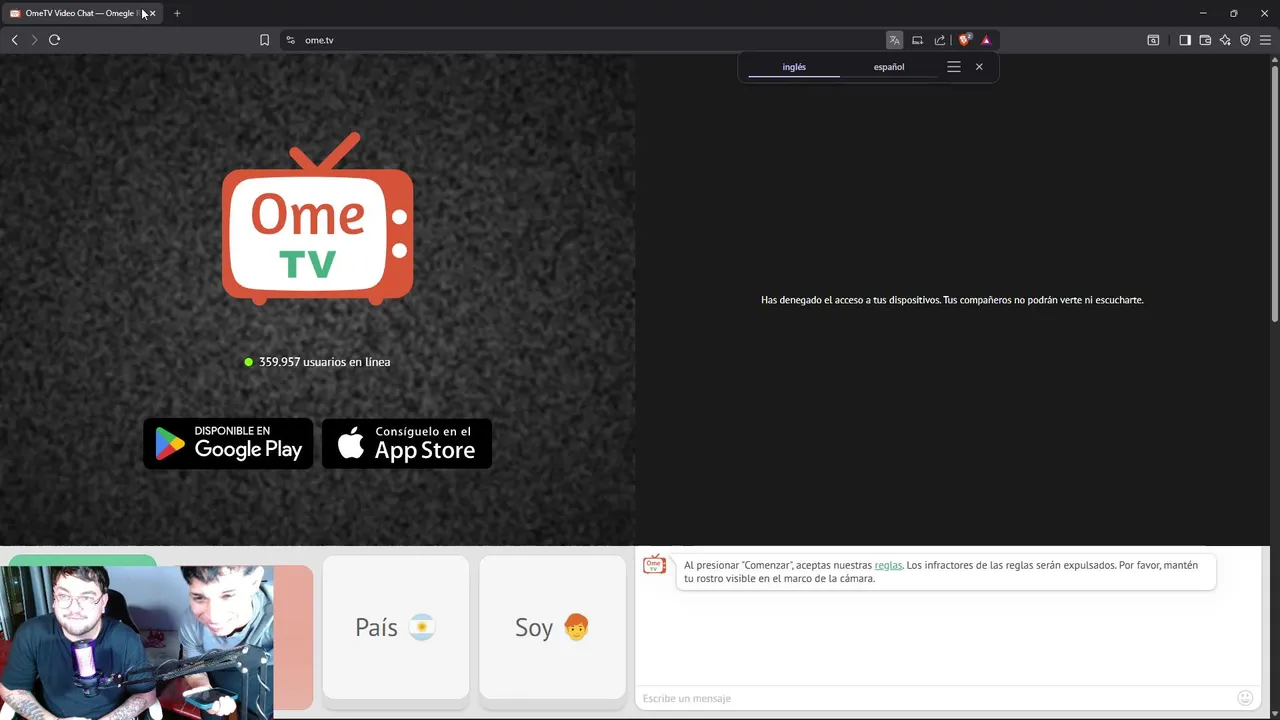Open the emoji smiley picker

click(x=1245, y=698)
